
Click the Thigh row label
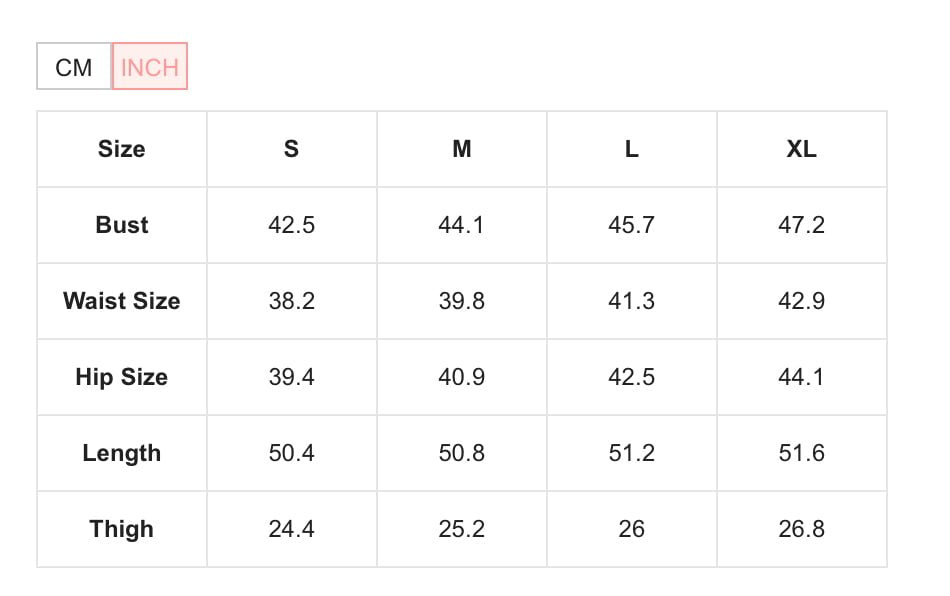[122, 529]
